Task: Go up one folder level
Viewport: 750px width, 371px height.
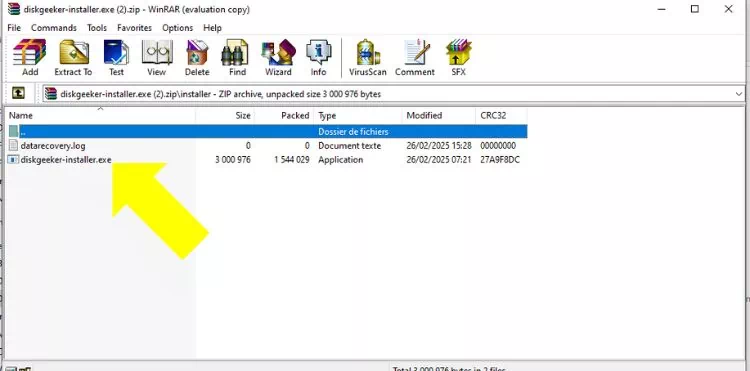Action: [18, 93]
